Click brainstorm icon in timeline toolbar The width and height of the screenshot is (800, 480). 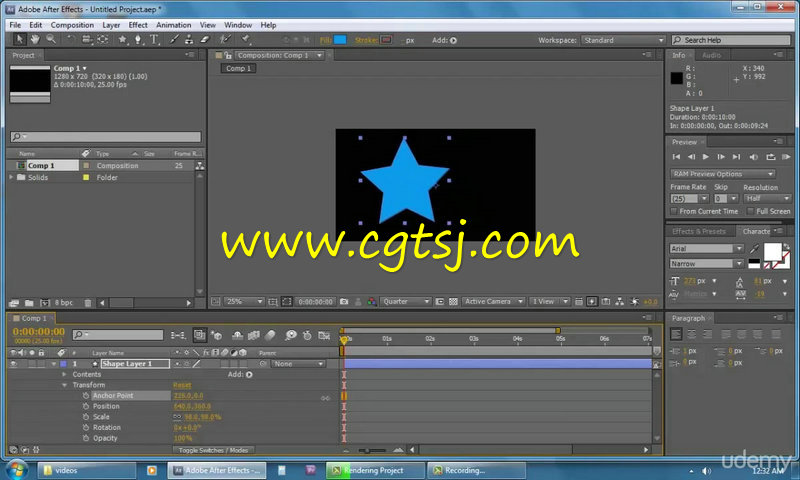click(x=291, y=335)
